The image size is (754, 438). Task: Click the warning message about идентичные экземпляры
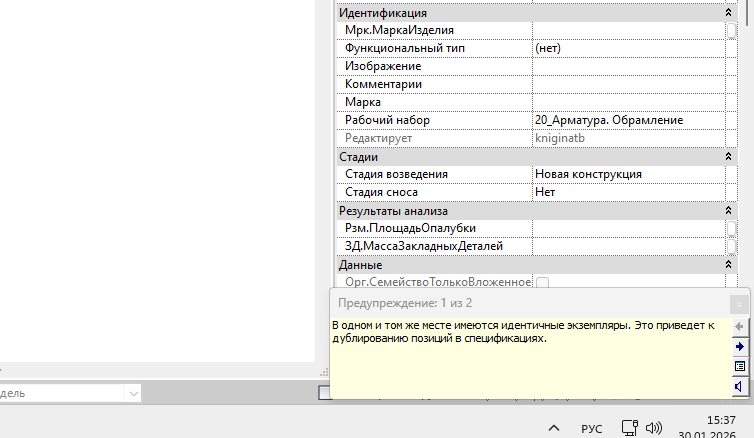click(523, 332)
